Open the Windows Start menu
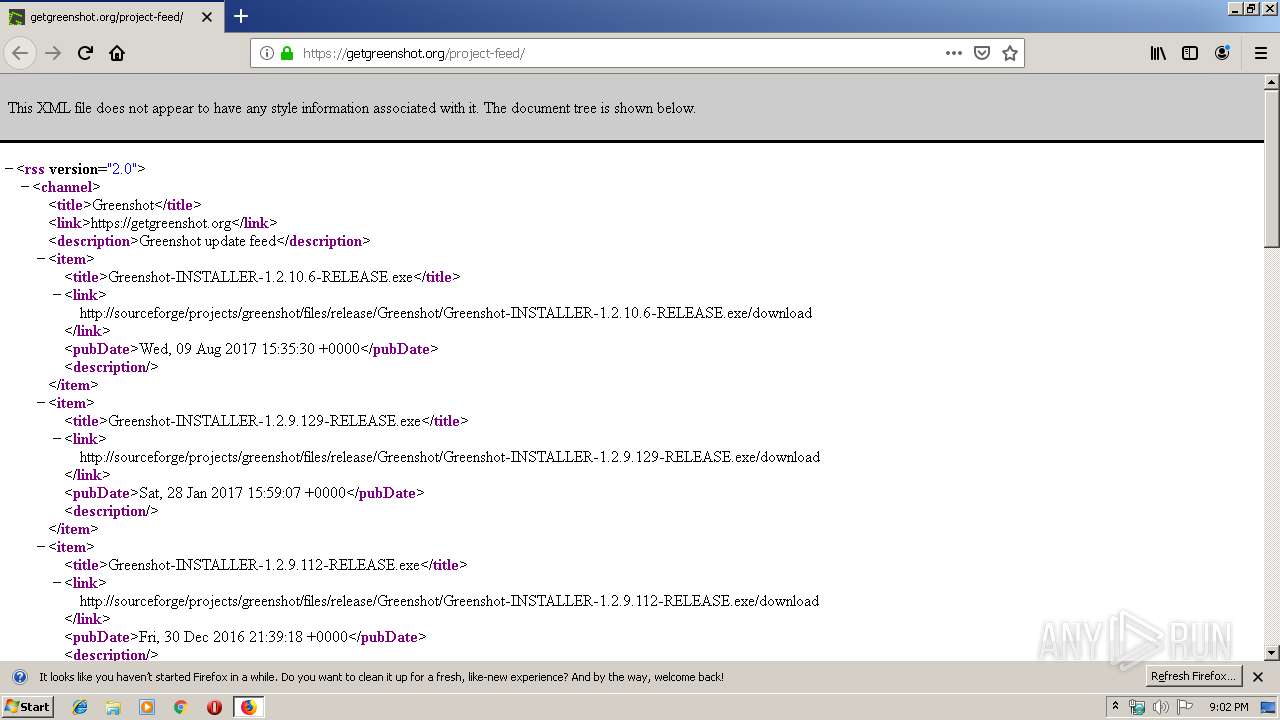The width and height of the screenshot is (1280, 720). point(28,707)
